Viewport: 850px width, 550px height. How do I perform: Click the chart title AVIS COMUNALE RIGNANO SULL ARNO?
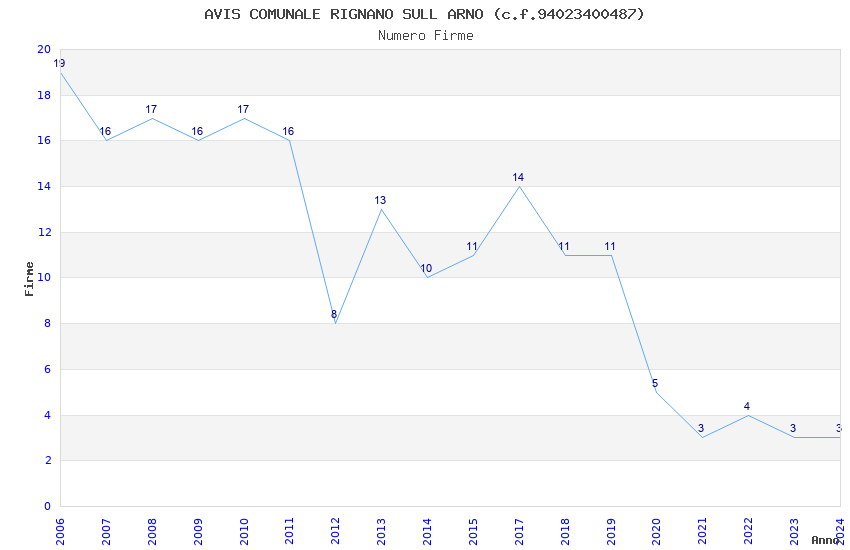pos(424,14)
